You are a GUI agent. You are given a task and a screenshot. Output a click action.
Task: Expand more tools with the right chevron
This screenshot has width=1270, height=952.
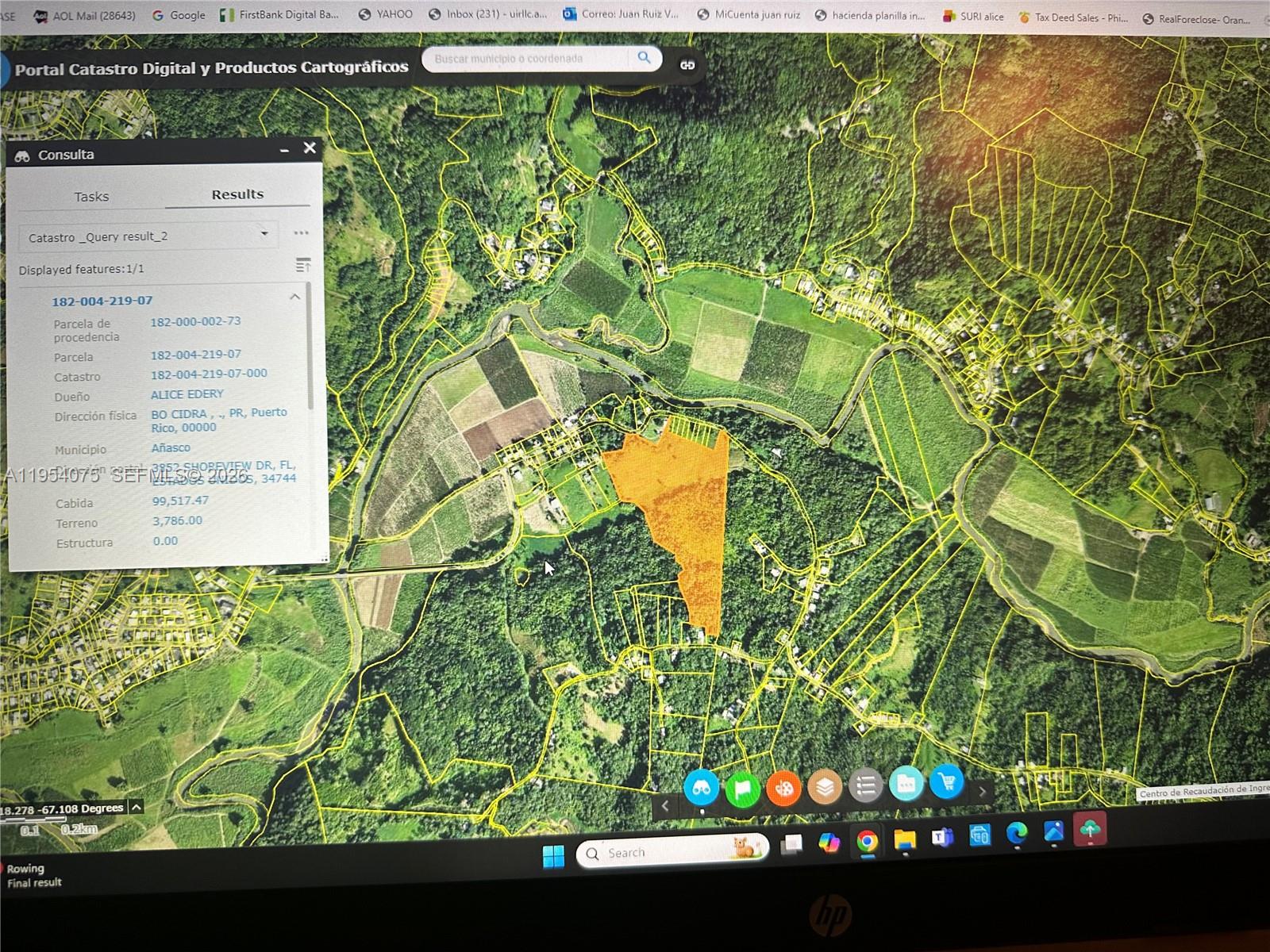983,791
